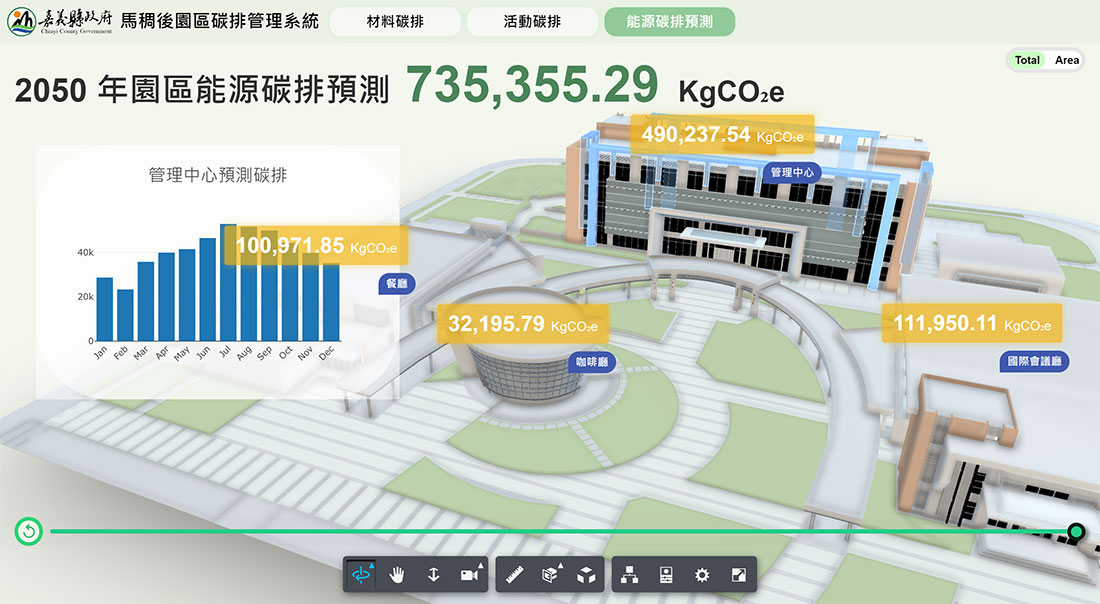Toggle full screen mode icon

pyautogui.click(x=739, y=575)
